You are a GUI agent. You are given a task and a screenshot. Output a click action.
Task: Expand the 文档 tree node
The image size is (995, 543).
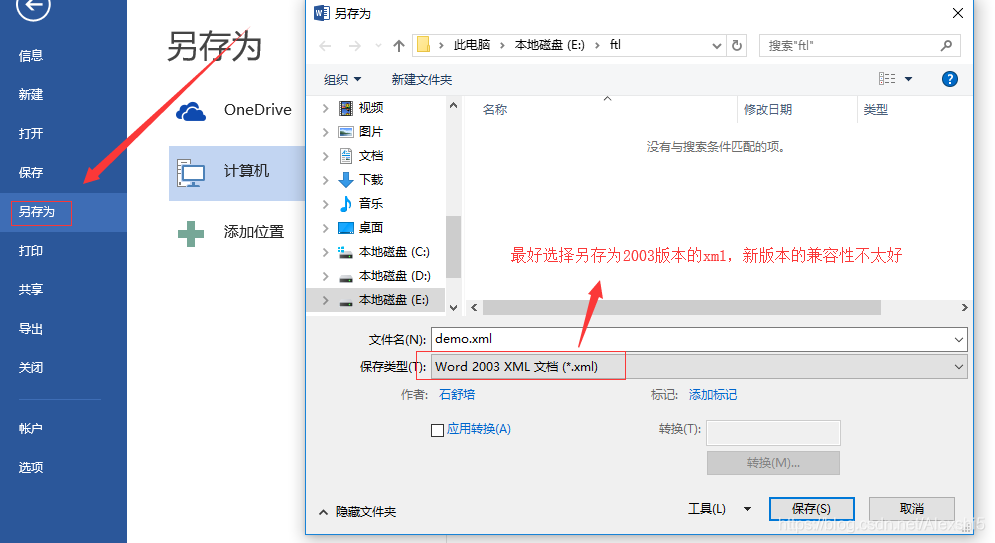[326, 156]
